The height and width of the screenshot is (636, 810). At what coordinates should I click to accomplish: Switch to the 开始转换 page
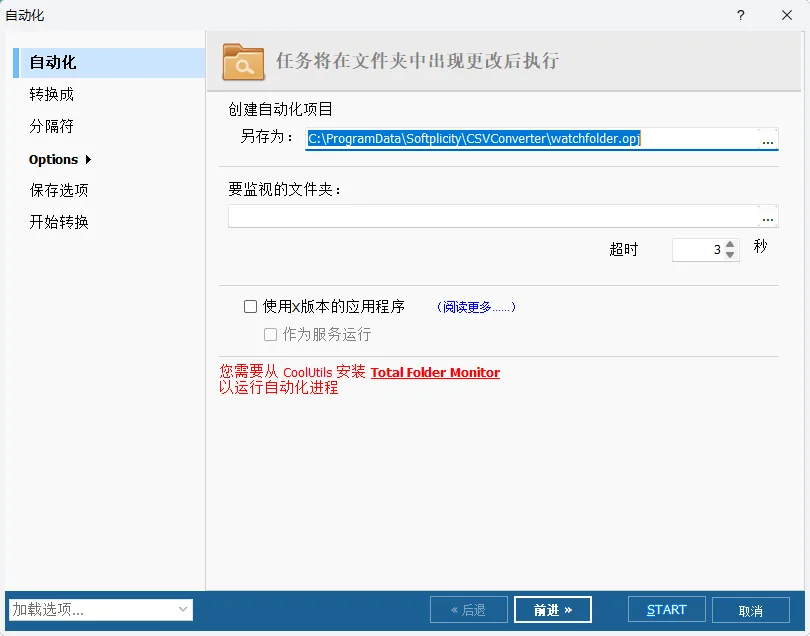click(x=59, y=222)
